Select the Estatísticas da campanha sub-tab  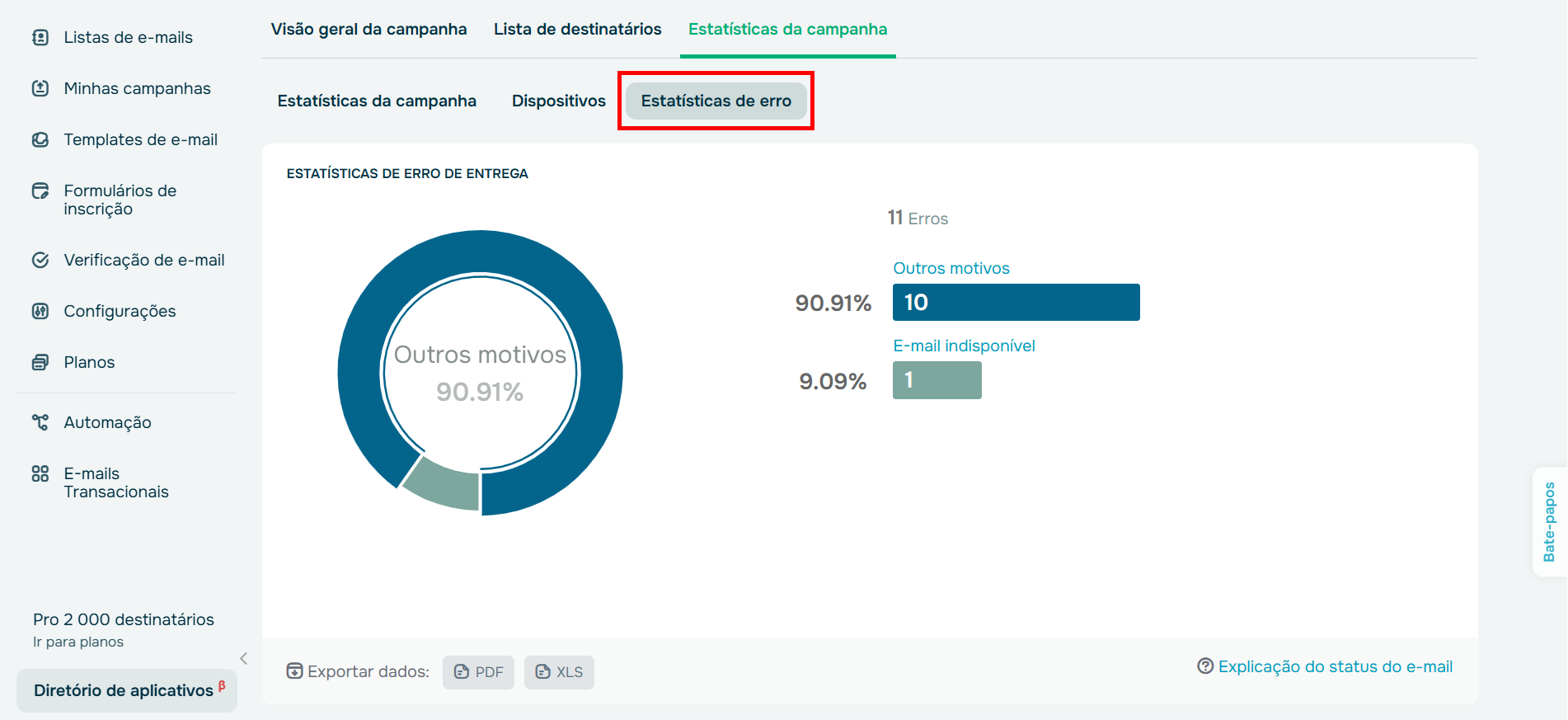click(377, 101)
